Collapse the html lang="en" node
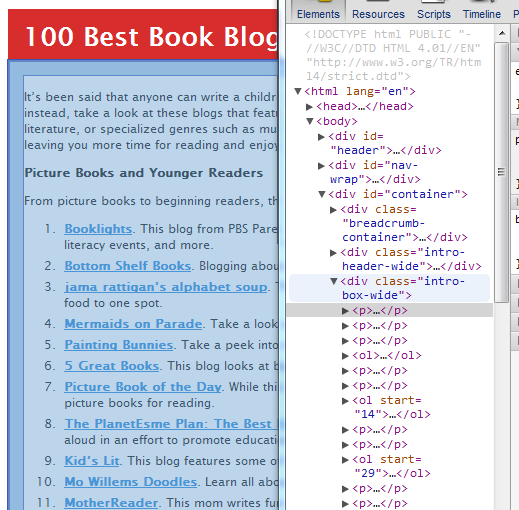The height and width of the screenshot is (510, 519). pos(298,91)
